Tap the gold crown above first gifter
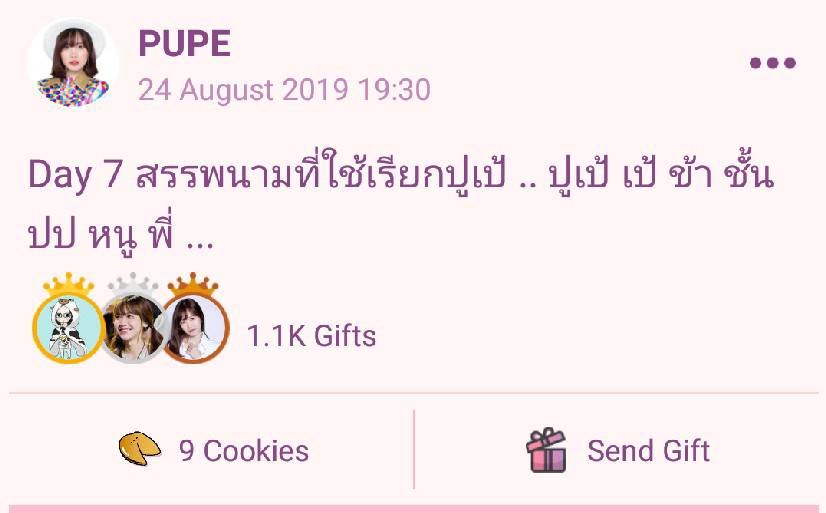The image size is (826, 513). pos(68,284)
